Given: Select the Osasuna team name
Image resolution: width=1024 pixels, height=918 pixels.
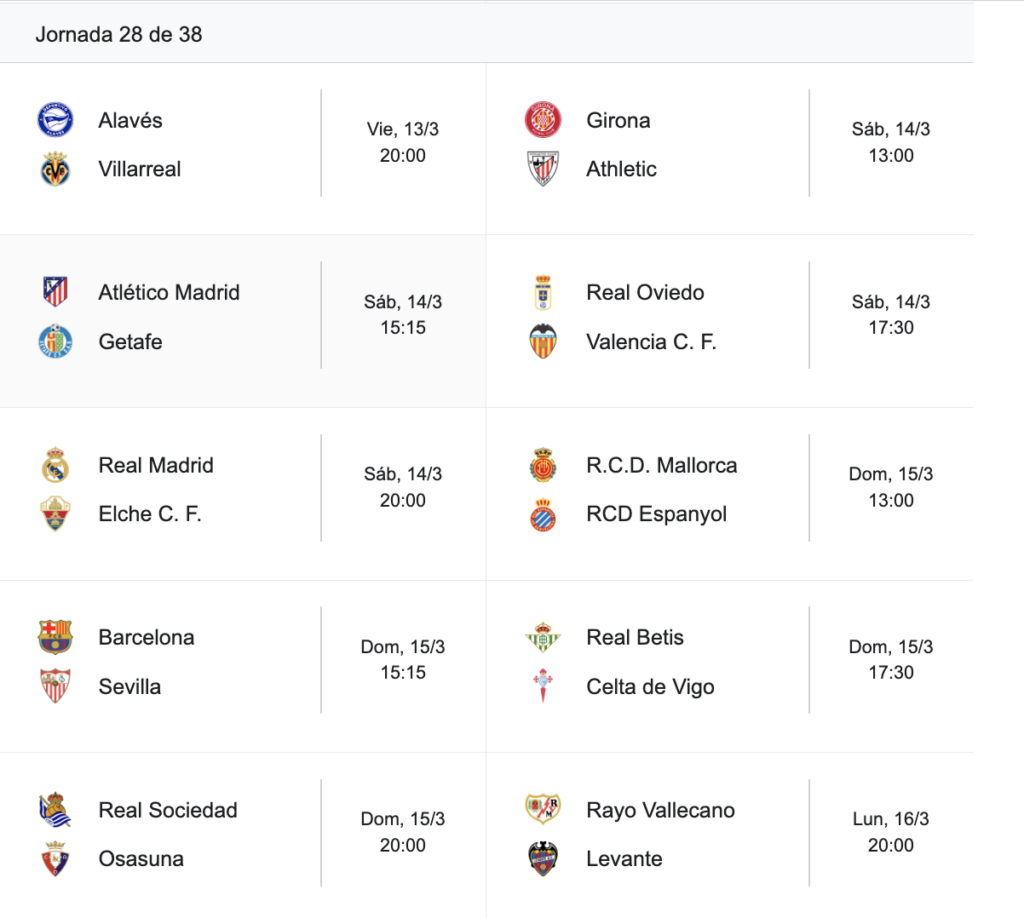Looking at the screenshot, I should pyautogui.click(x=141, y=859).
